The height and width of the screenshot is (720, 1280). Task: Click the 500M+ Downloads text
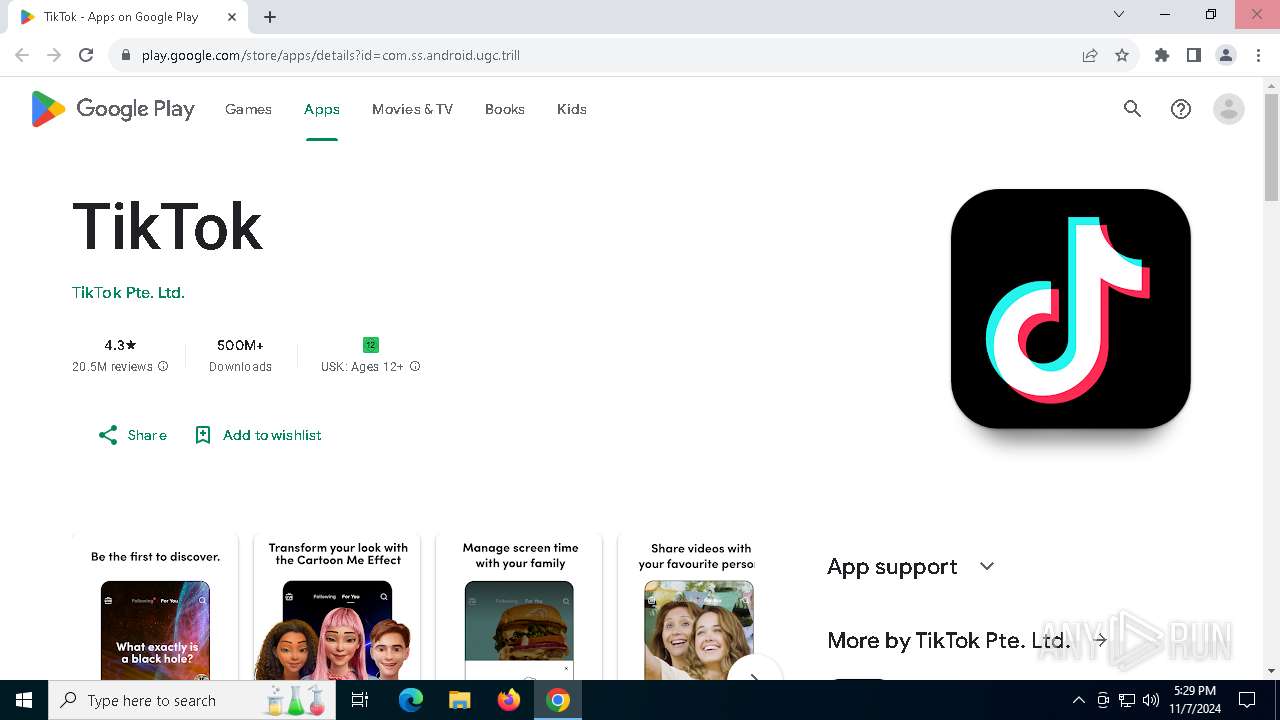pyautogui.click(x=240, y=355)
